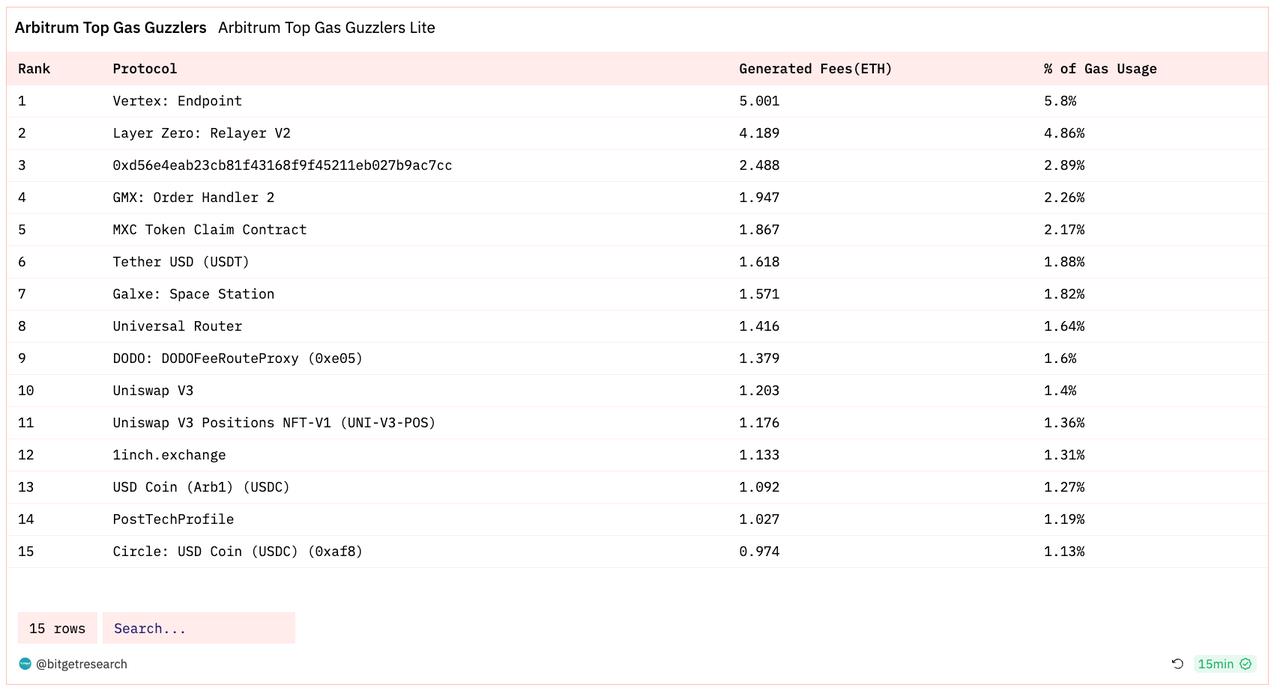
Task: Click the 1.31% gas usage value
Action: (1064, 454)
